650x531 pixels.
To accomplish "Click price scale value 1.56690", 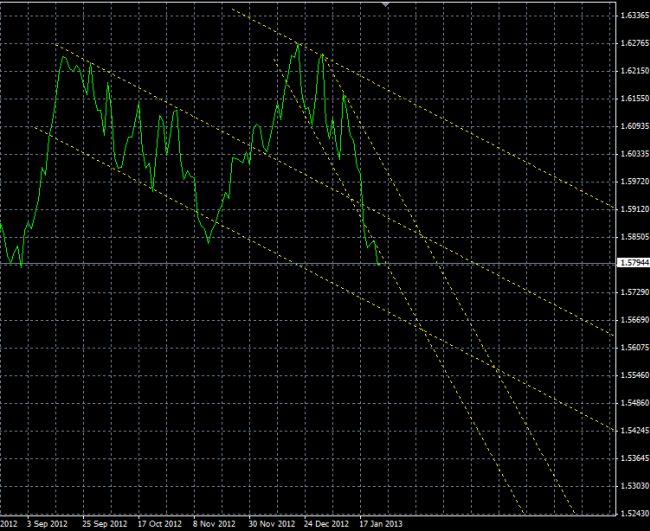I will pyautogui.click(x=634, y=320).
